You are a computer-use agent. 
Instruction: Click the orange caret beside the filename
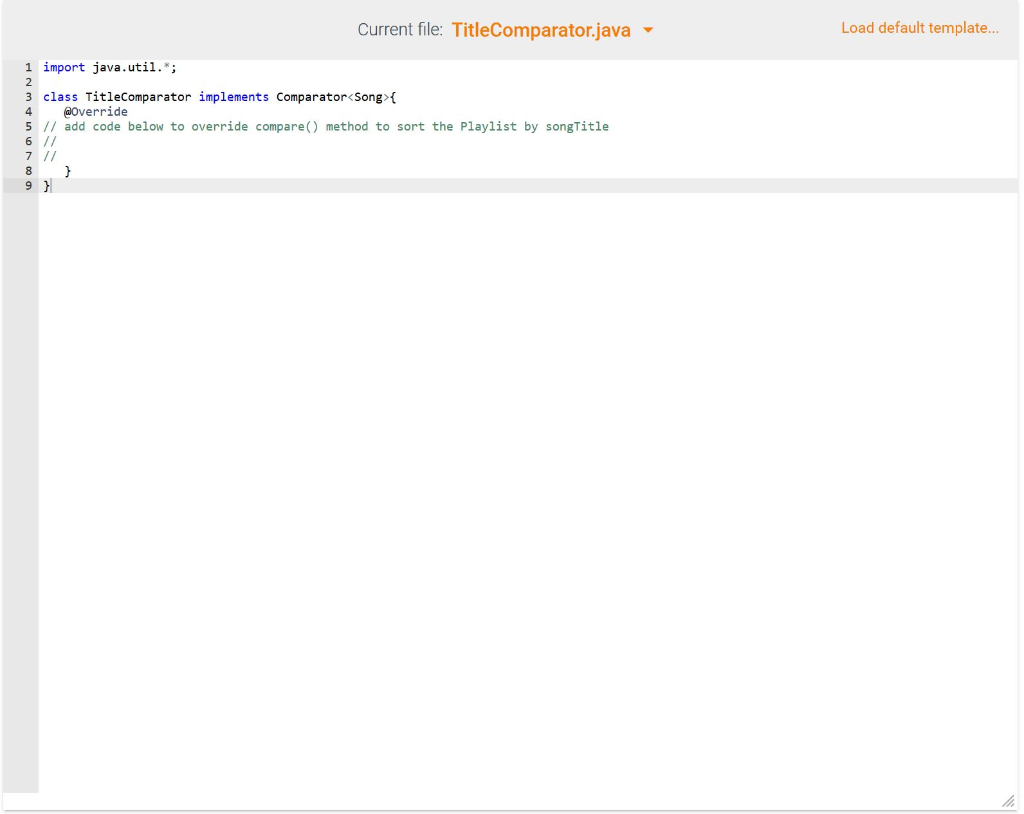[649, 29]
